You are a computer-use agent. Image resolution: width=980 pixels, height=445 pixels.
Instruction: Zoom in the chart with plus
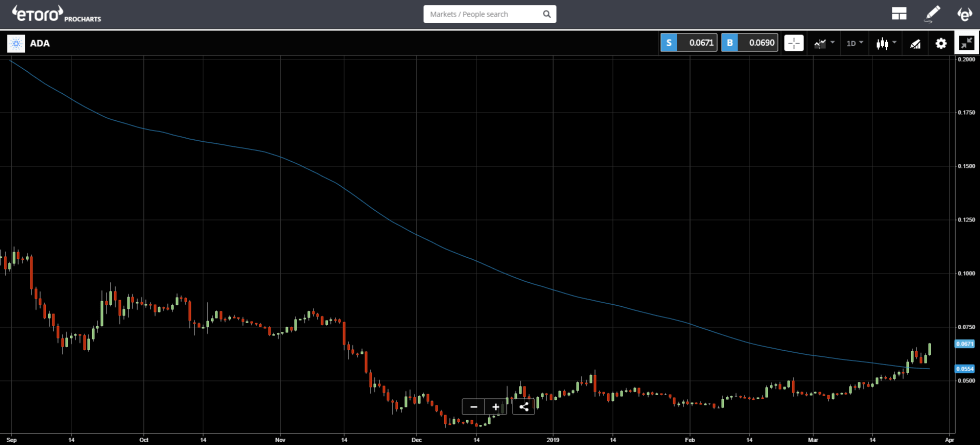tap(495, 407)
